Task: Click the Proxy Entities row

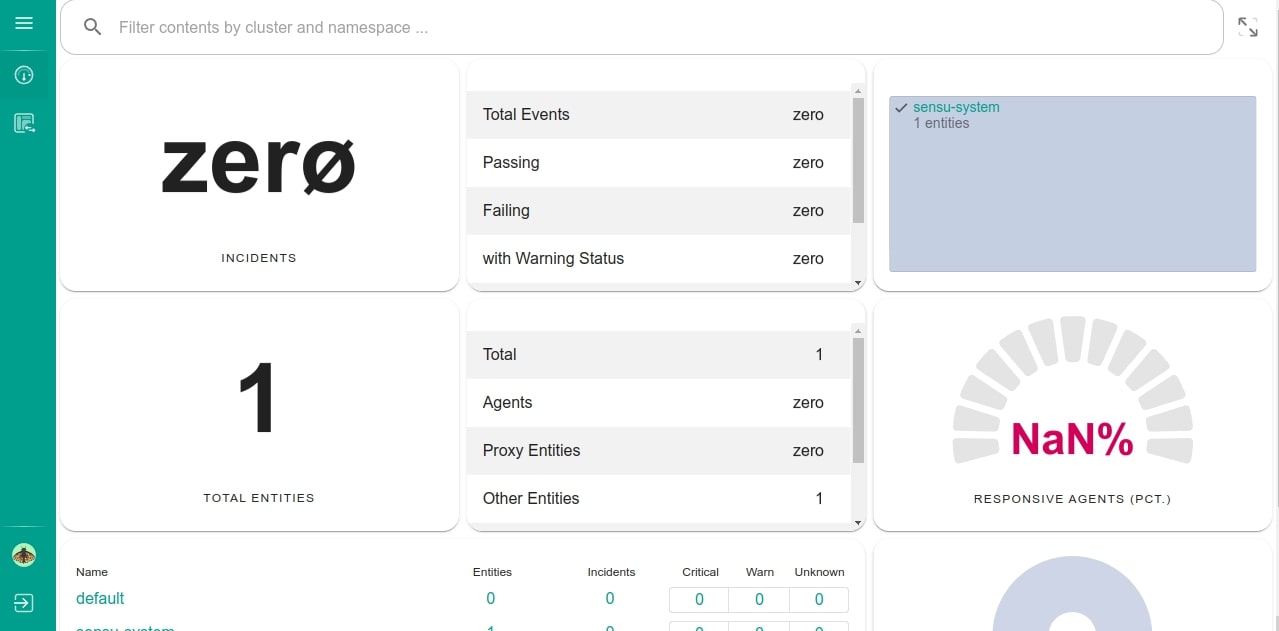Action: [x=659, y=451]
